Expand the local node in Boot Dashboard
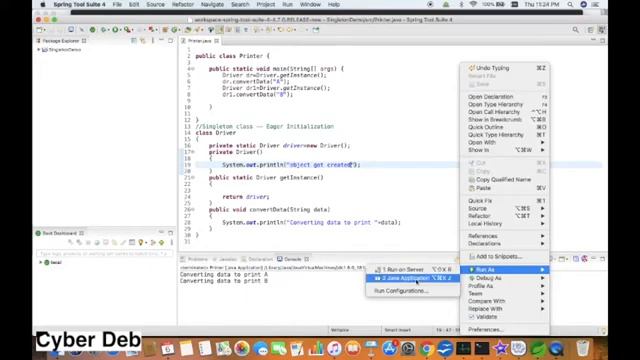 click(x=40, y=262)
